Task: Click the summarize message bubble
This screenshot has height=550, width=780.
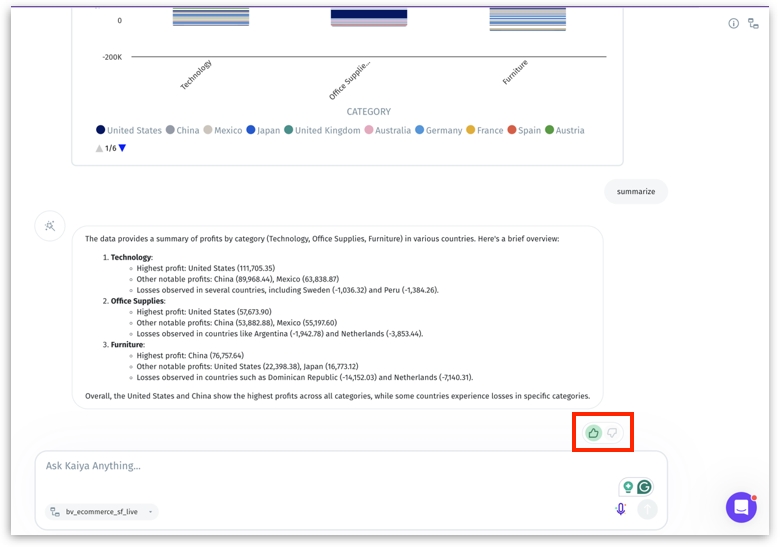Action: (x=635, y=191)
